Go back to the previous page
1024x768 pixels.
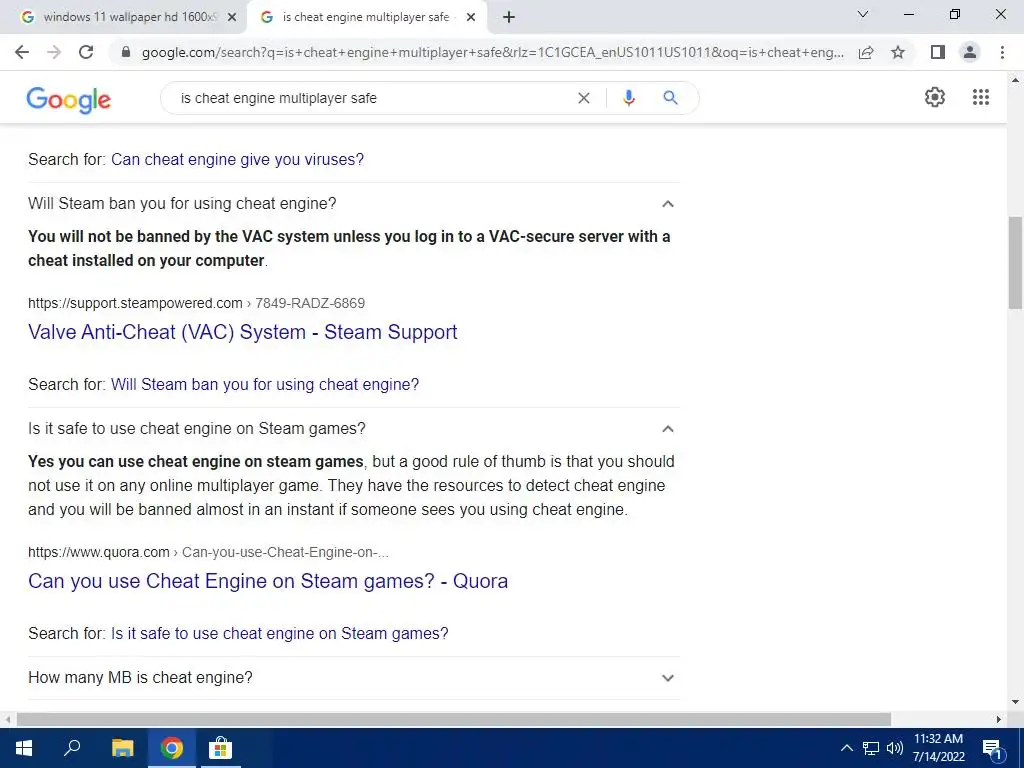pos(22,52)
